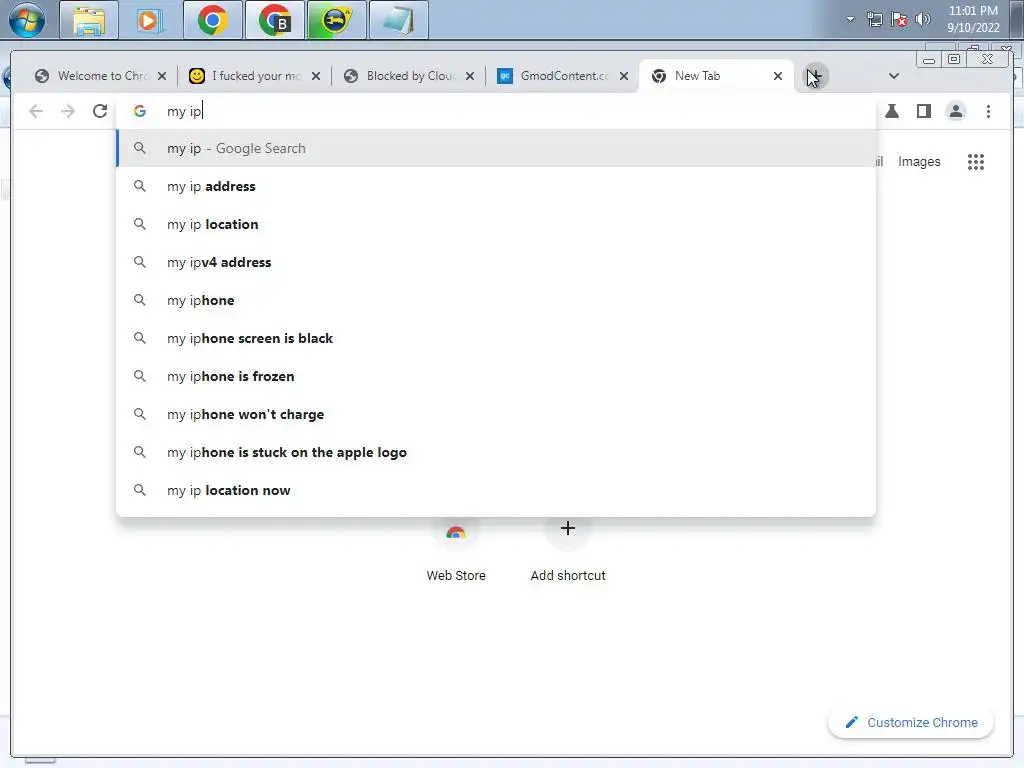Screen dimensions: 1024x768
Task: Choose my ipv4 address suggestion
Action: pyautogui.click(x=496, y=262)
